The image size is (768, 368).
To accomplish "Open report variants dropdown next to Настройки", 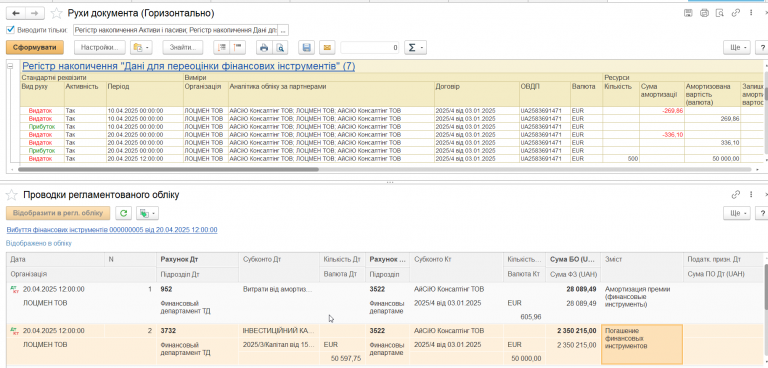I will (142, 48).
